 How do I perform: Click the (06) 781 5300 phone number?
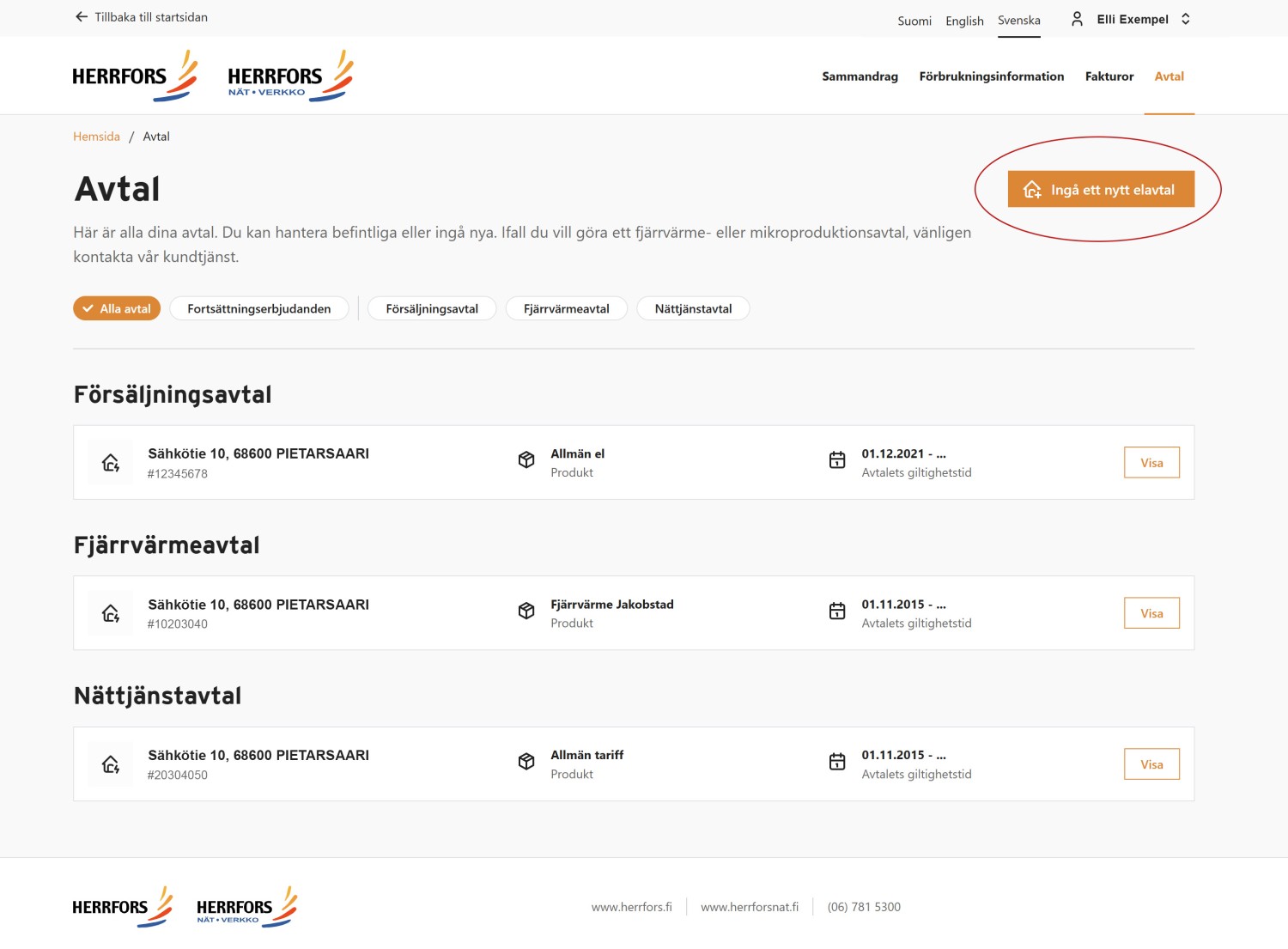pyautogui.click(x=864, y=907)
